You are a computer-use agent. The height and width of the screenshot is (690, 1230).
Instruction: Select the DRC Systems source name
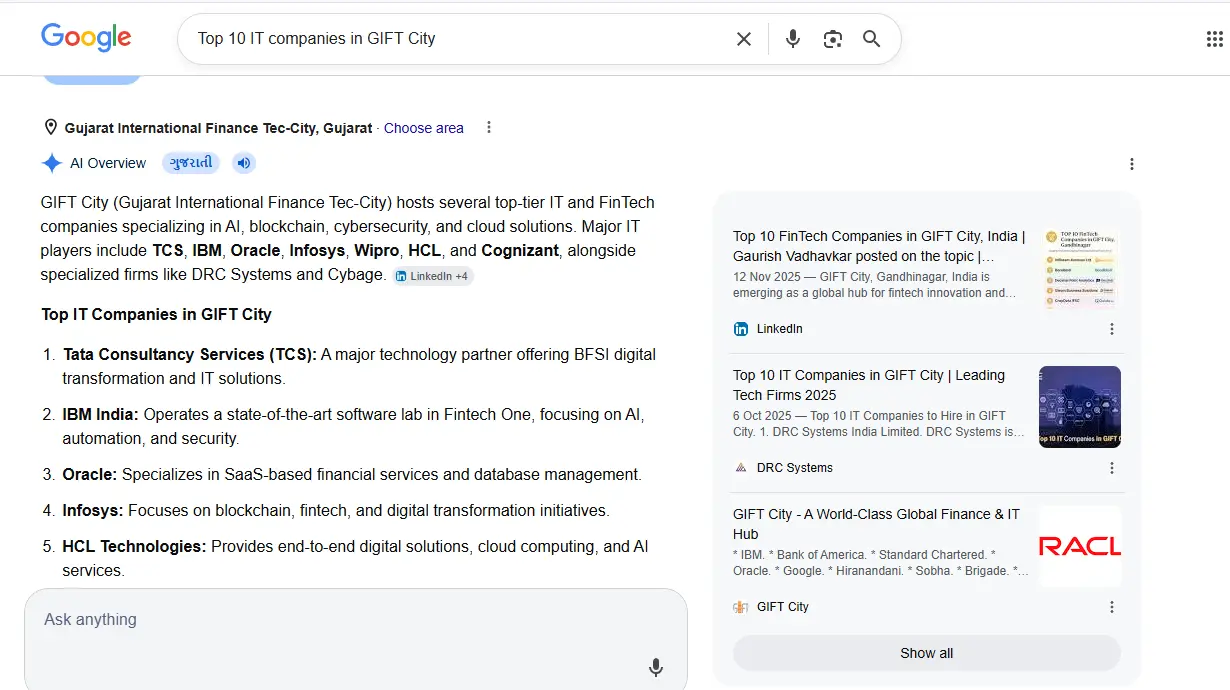coord(795,468)
